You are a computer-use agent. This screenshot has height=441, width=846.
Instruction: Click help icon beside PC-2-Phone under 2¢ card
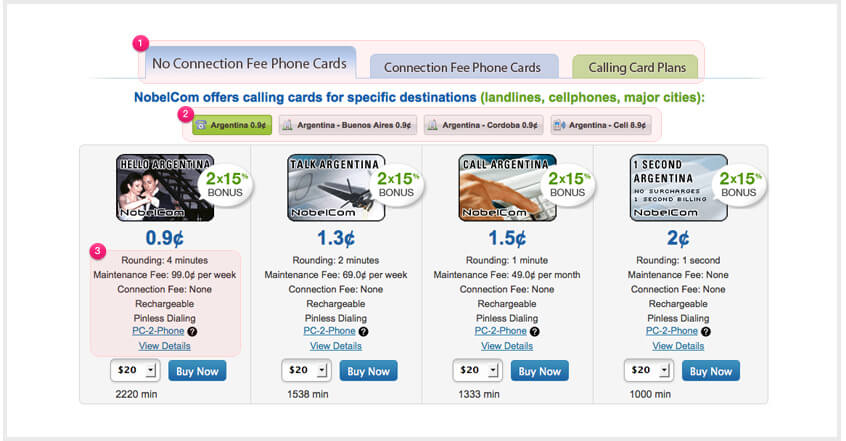tap(706, 331)
